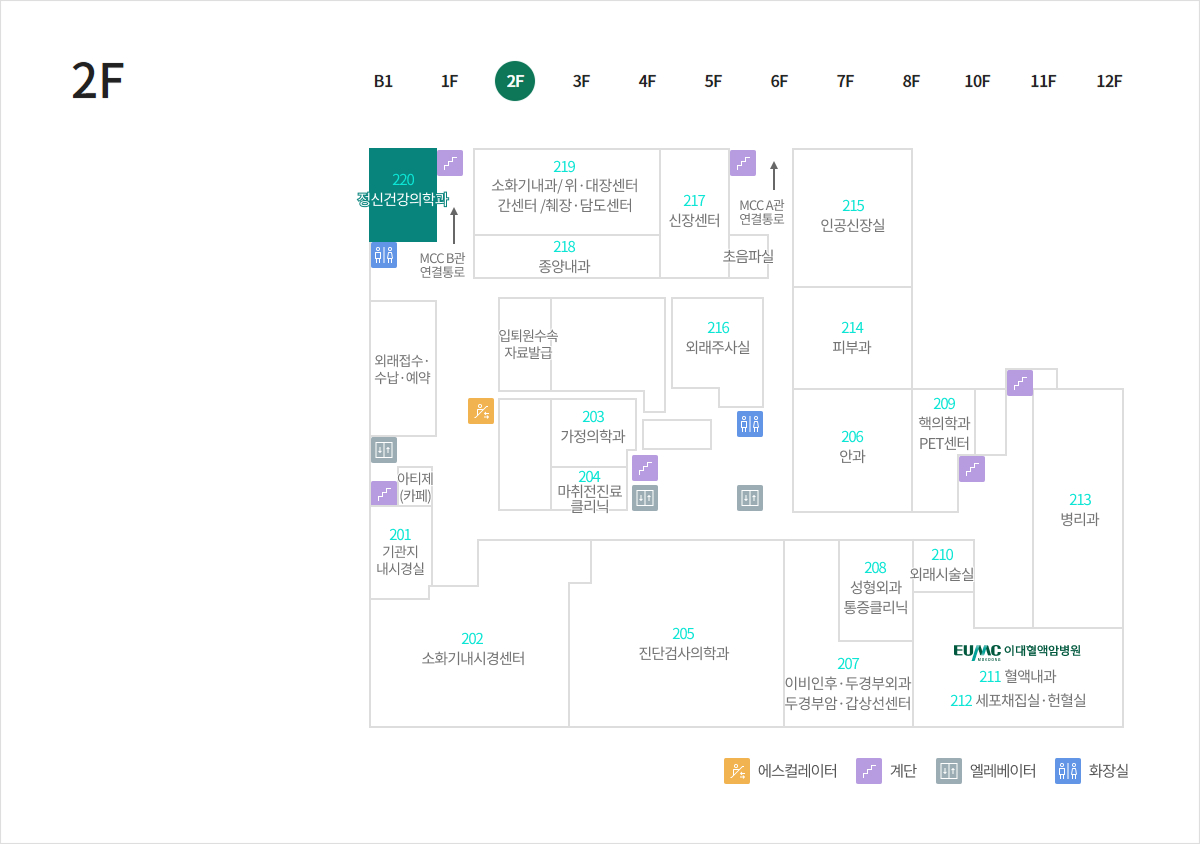Click the EUMC 이대혈액암병원 logo
This screenshot has height=844, width=1200.
(x=1017, y=651)
